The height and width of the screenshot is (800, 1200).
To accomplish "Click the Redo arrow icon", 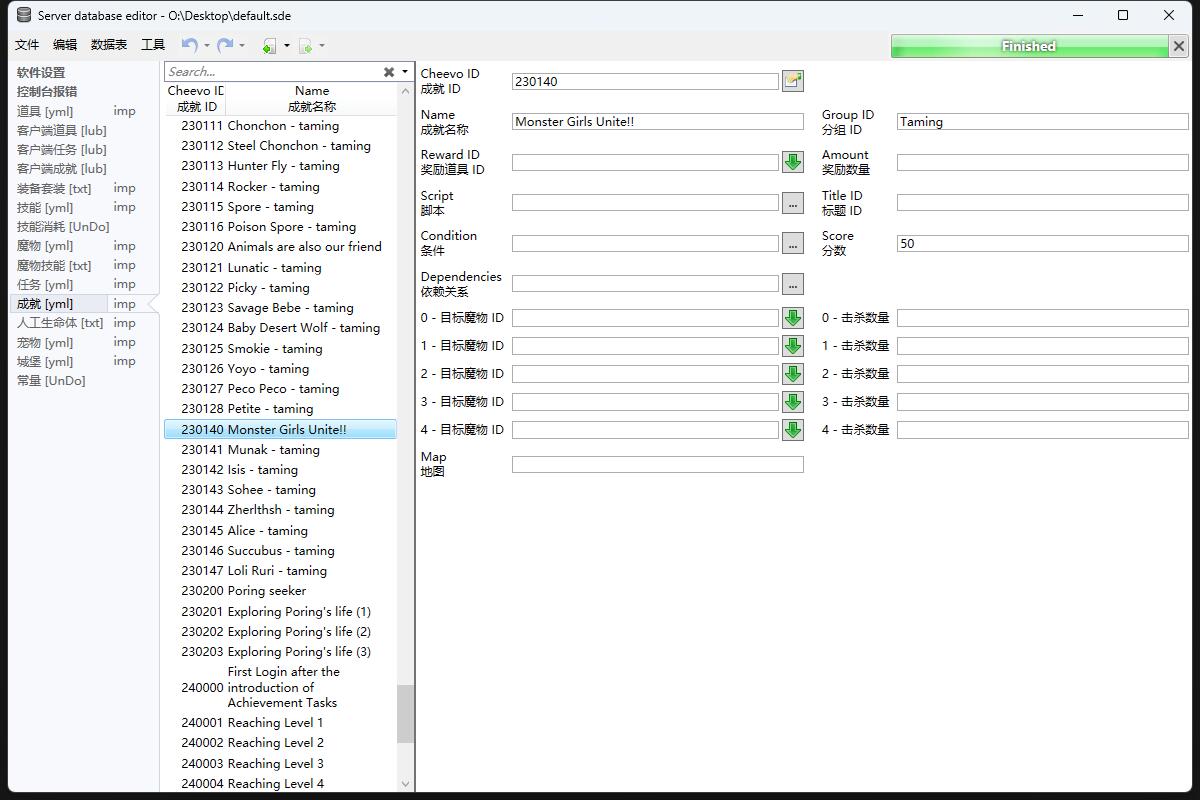I will click(x=225, y=45).
